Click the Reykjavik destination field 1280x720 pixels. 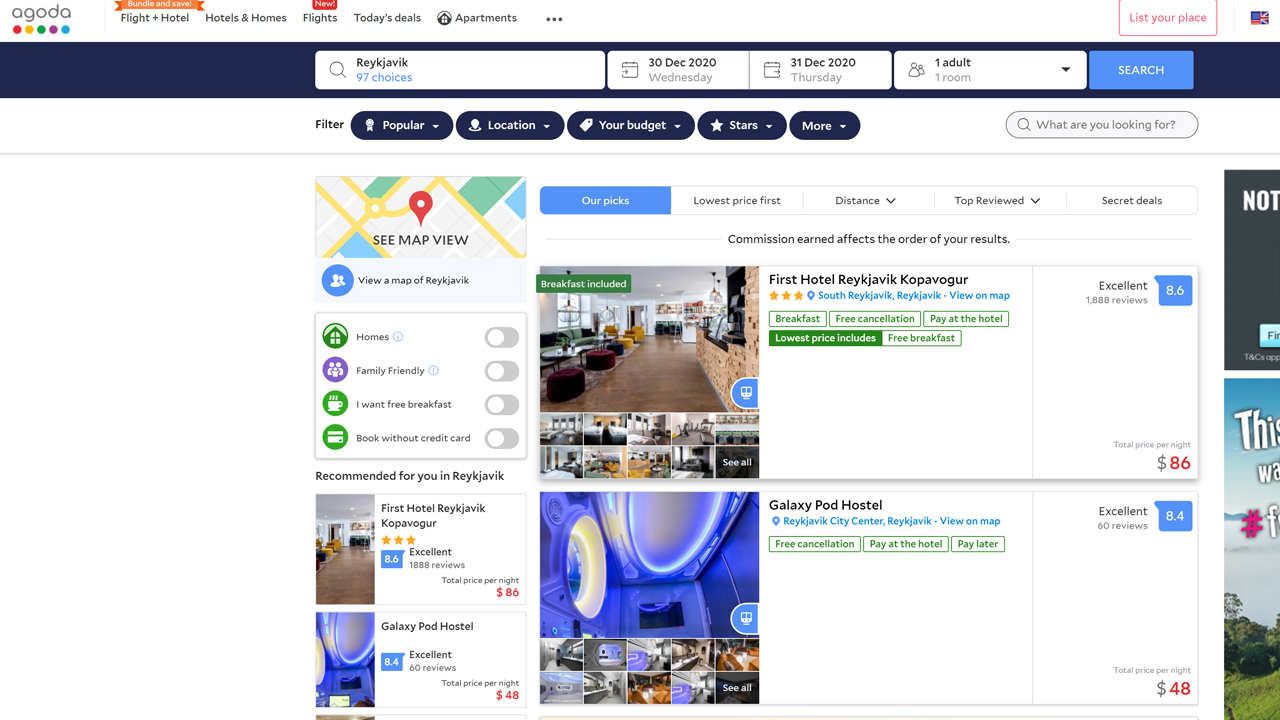coord(460,70)
